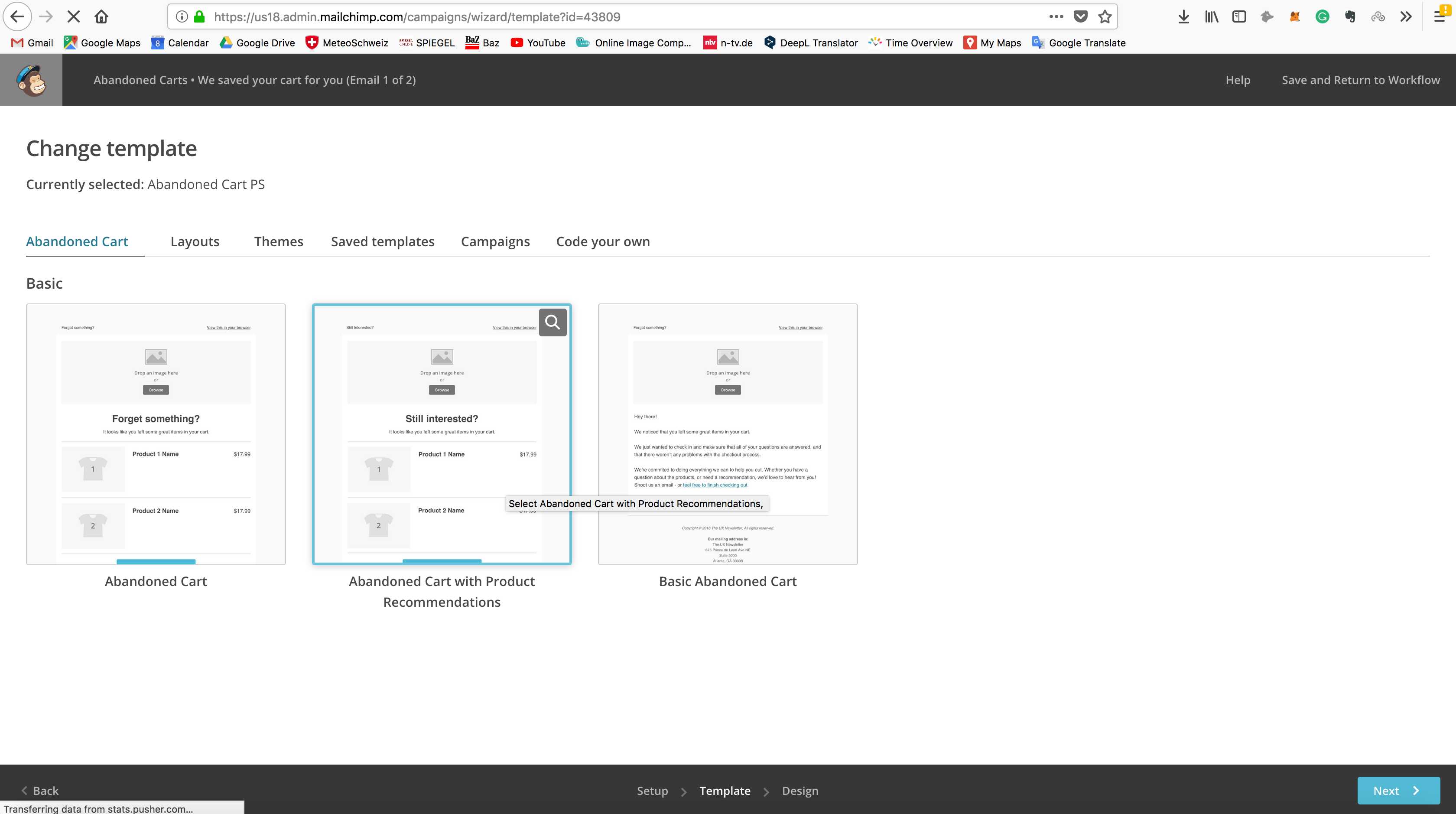Click the URL address bar field
1456x814 pixels.
click(x=622, y=16)
